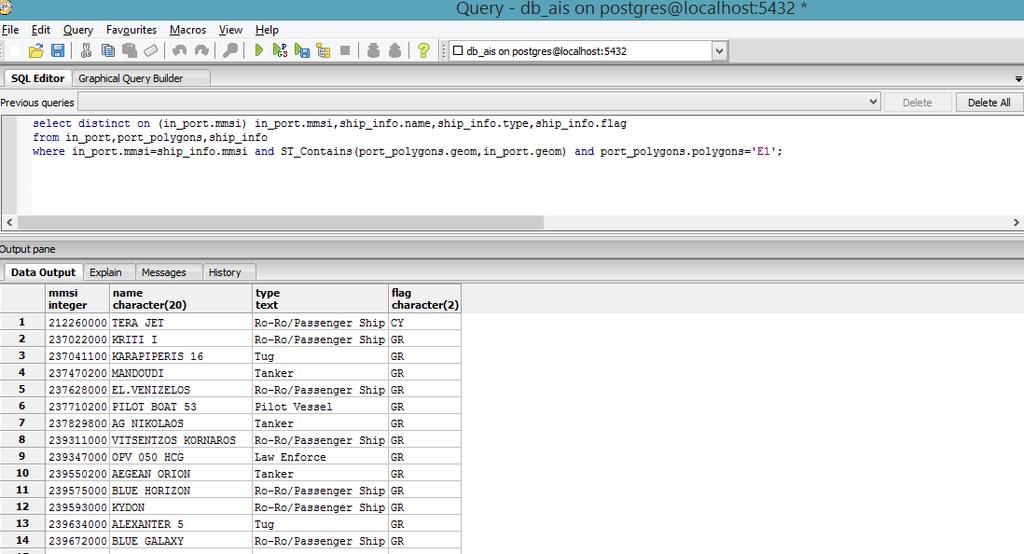Viewport: 1024px width, 554px height.
Task: Switch to the SQL Editor tab
Action: pyautogui.click(x=38, y=78)
